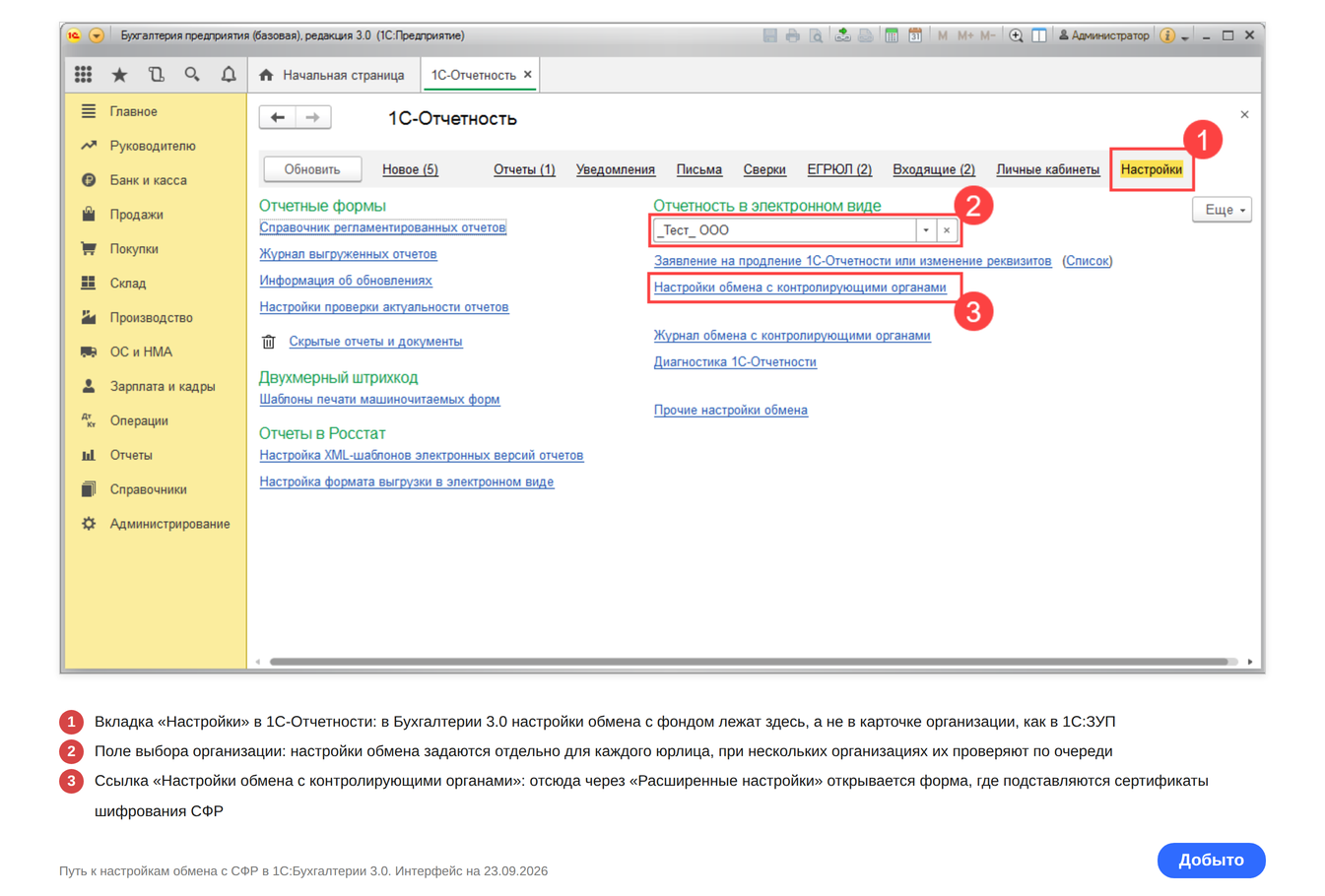Open the calculator icon in title bar

pyautogui.click(x=892, y=35)
